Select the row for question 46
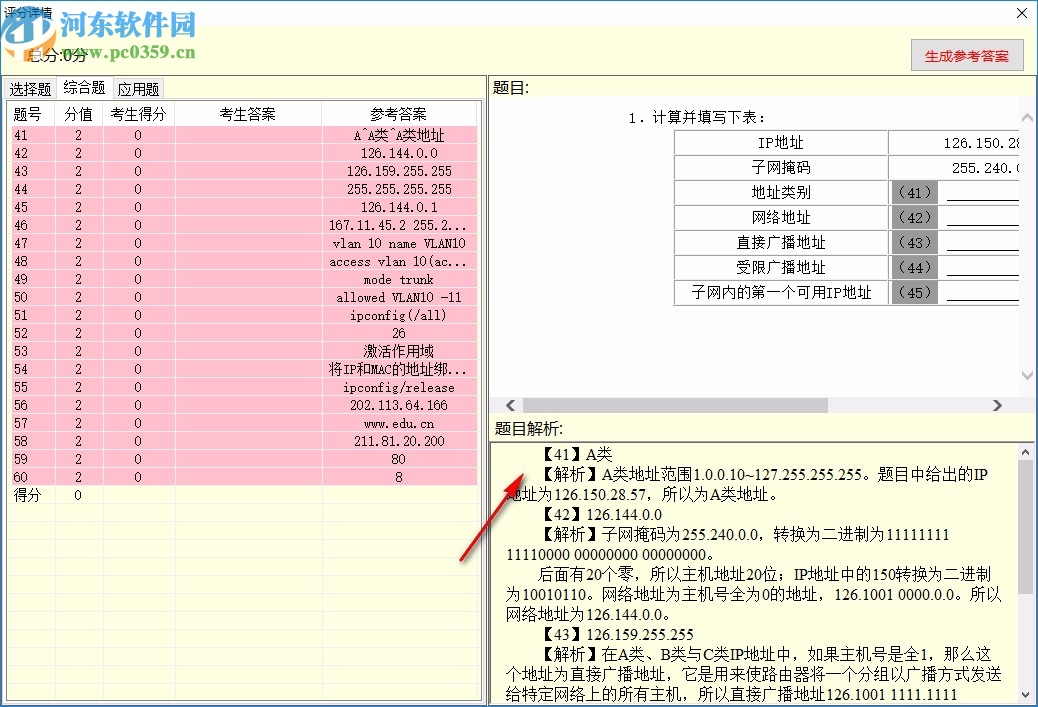1038x707 pixels. click(244, 225)
